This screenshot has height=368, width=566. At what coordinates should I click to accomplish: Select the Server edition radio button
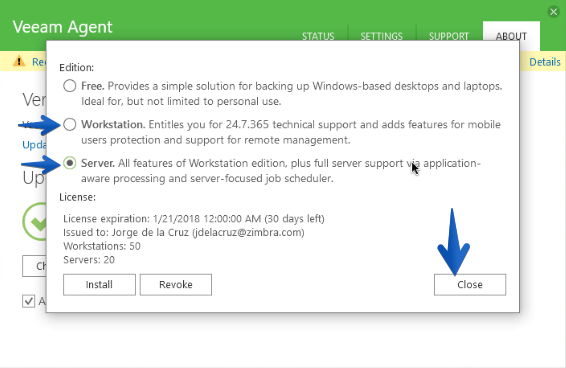[70, 163]
